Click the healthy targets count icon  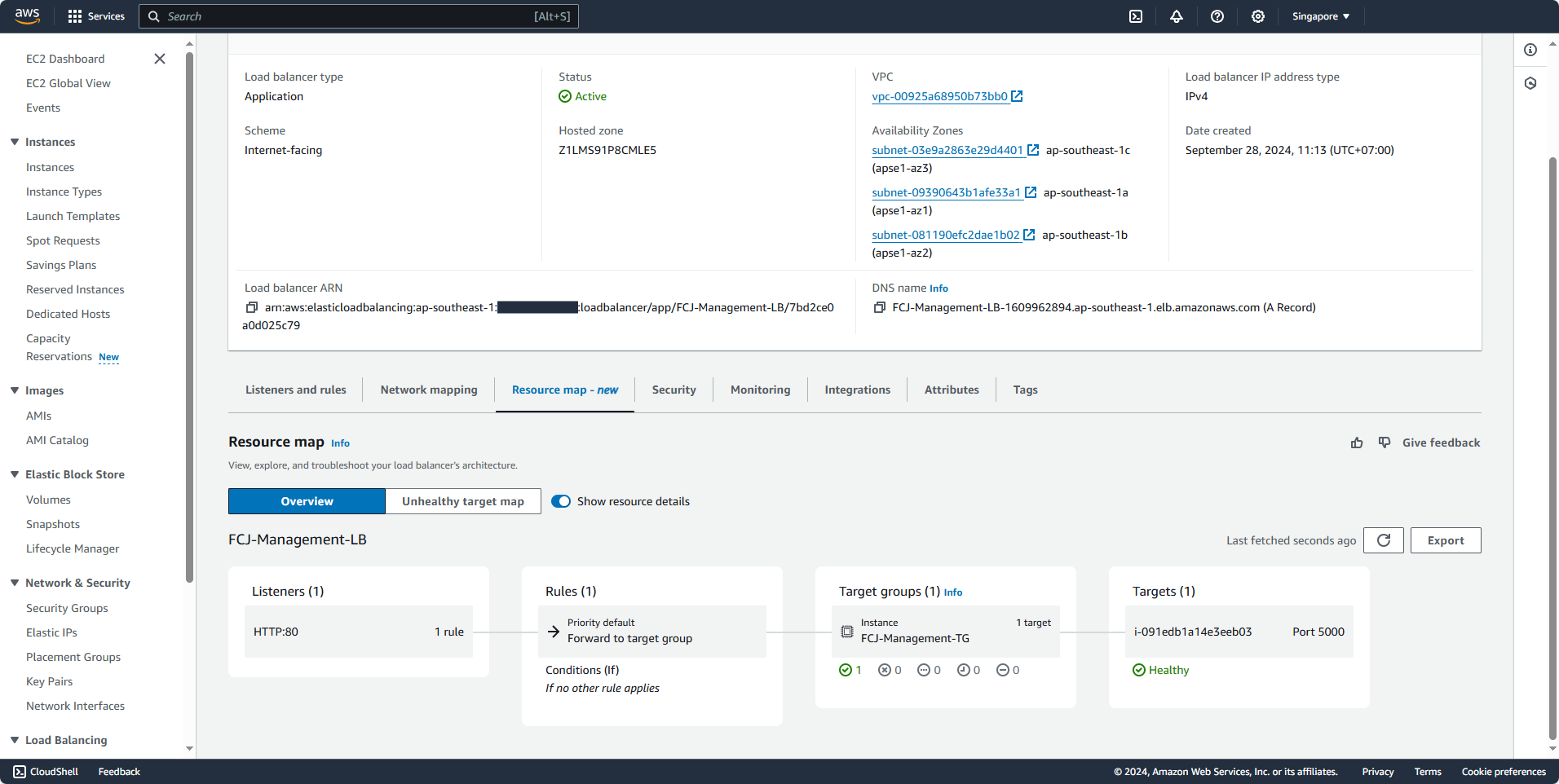pos(845,670)
